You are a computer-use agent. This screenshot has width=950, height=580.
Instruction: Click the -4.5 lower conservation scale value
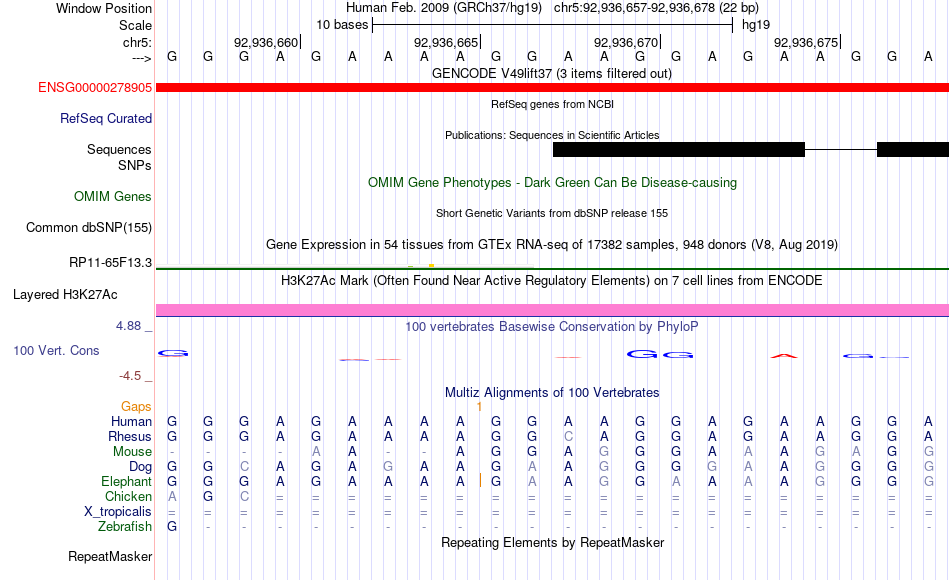130,376
